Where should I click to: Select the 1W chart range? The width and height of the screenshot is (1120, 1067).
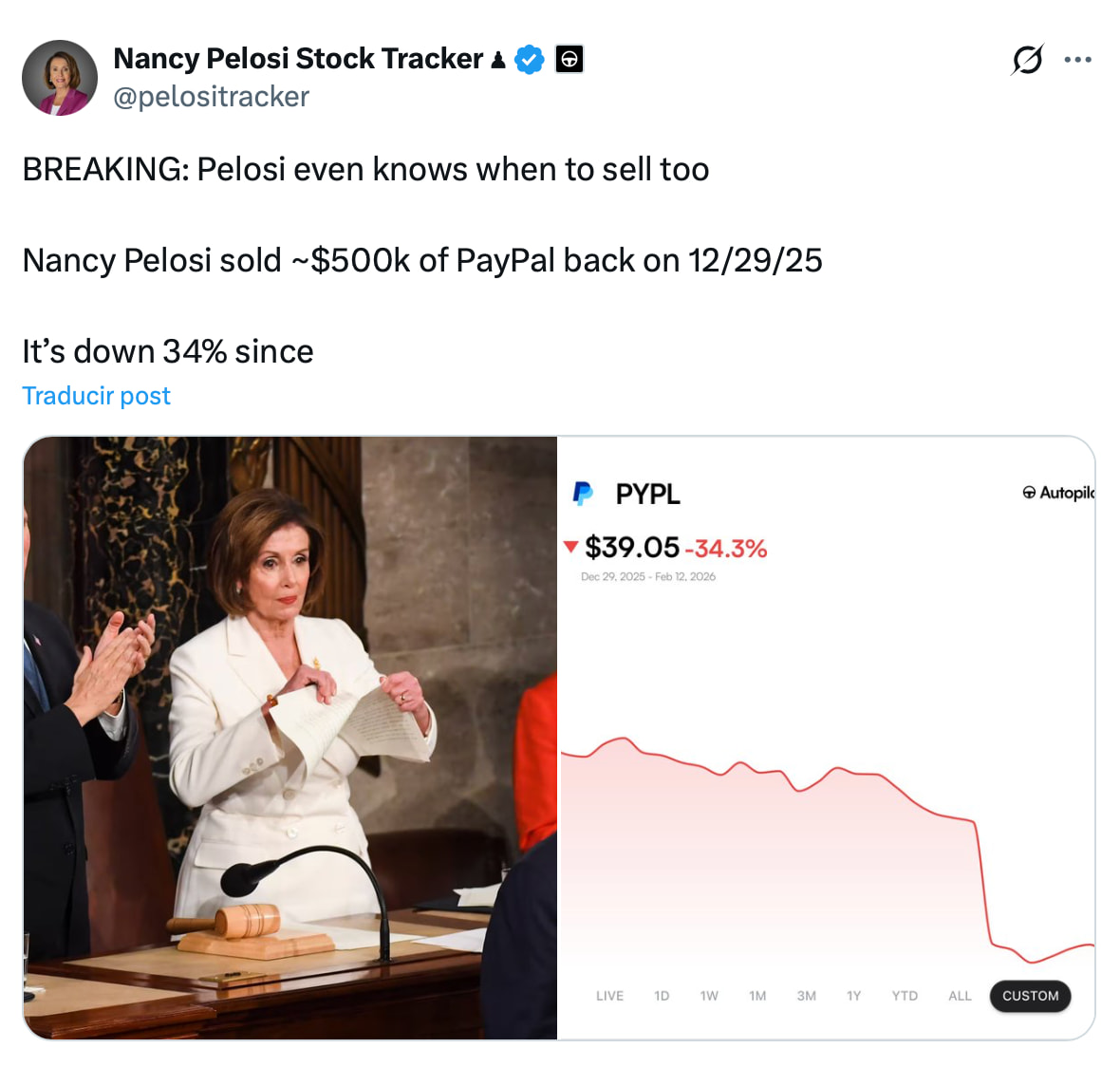709,996
